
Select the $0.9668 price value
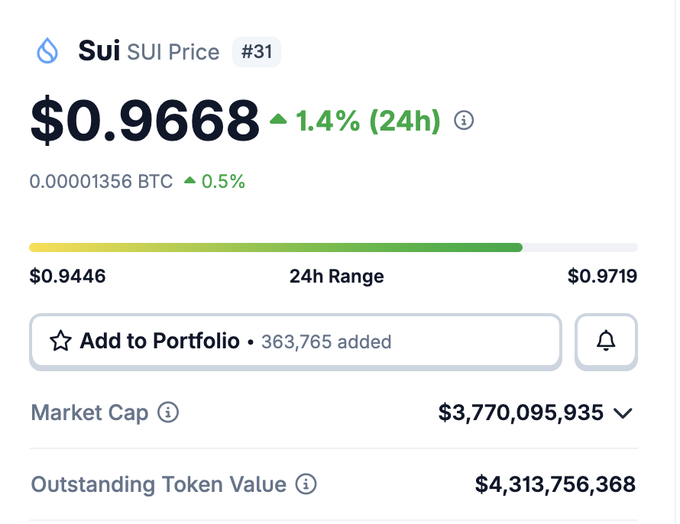click(x=145, y=121)
